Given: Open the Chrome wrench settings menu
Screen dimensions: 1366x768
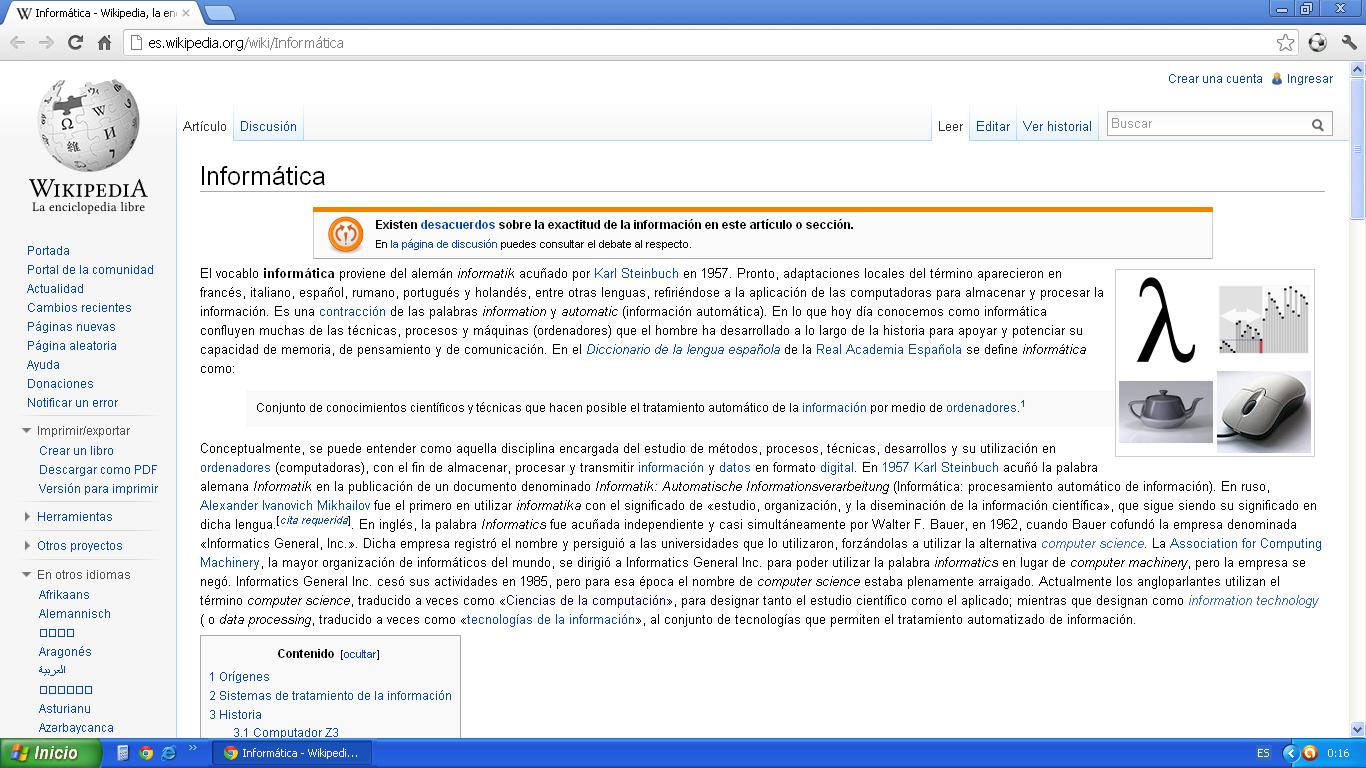Looking at the screenshot, I should click(x=1348, y=42).
